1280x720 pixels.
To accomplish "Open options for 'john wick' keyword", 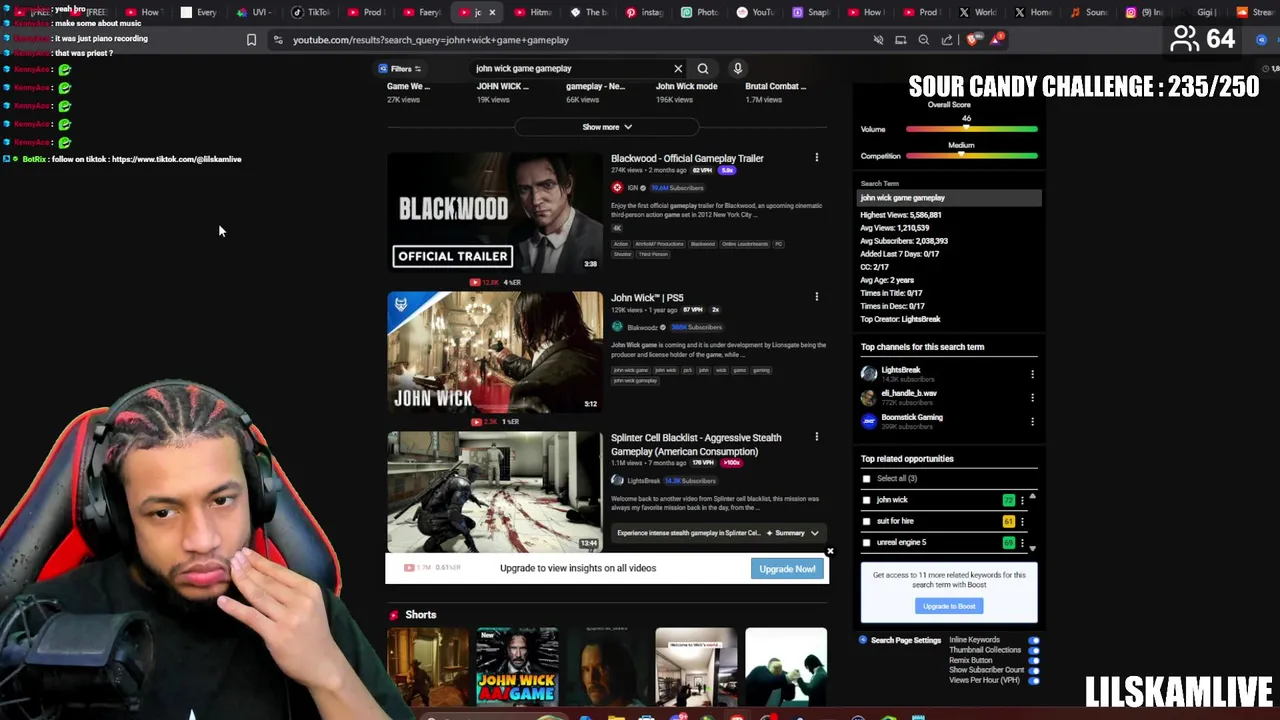I will (x=1022, y=500).
